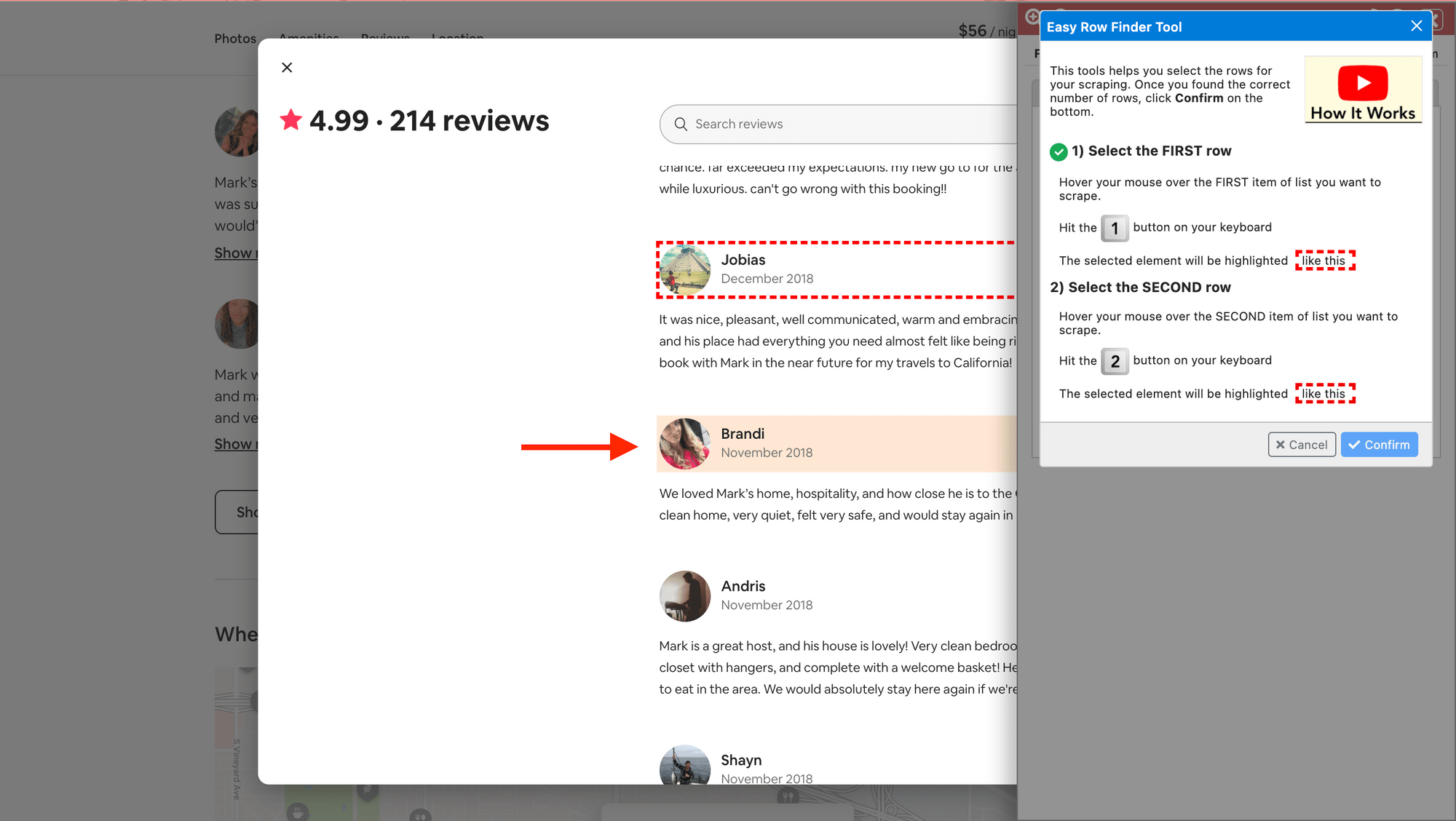Click the keyboard key 1 icon
The height and width of the screenshot is (821, 1456).
(1115, 229)
